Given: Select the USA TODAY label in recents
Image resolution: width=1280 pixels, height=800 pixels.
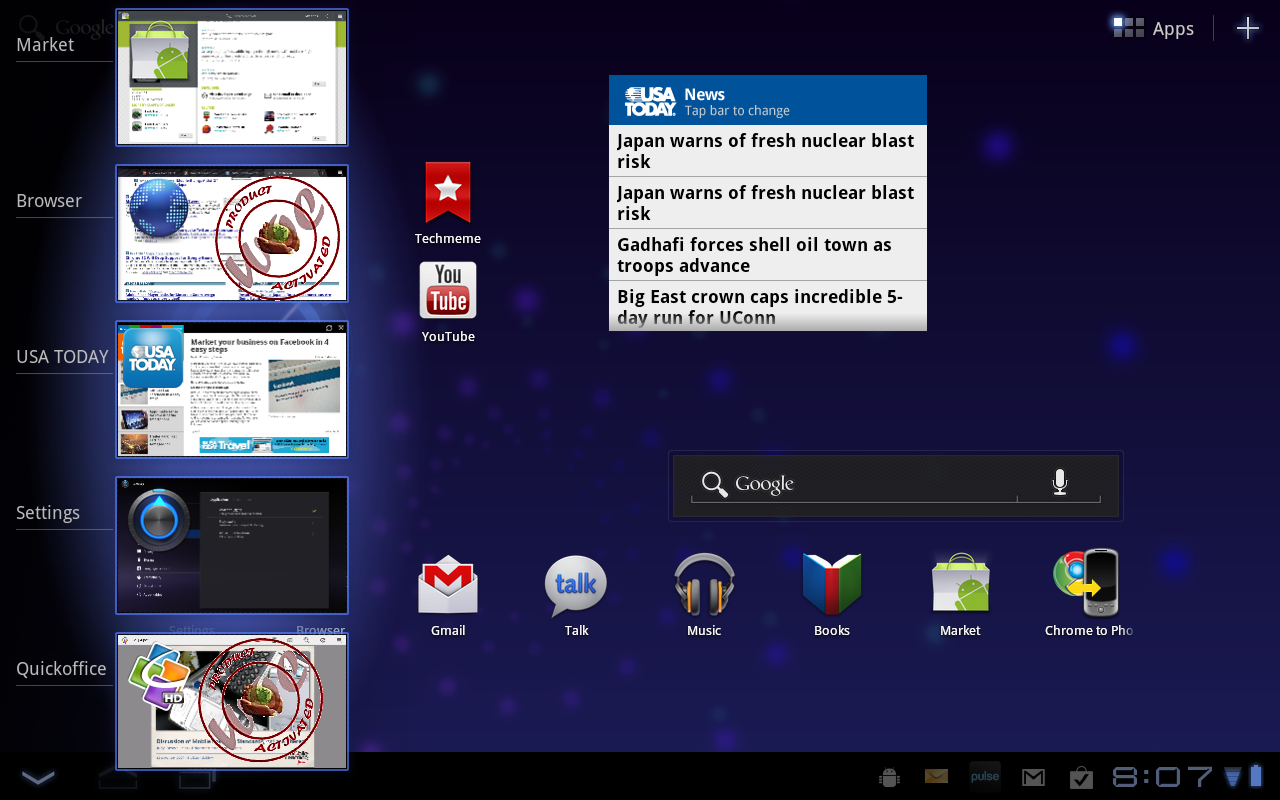Looking at the screenshot, I should [62, 357].
